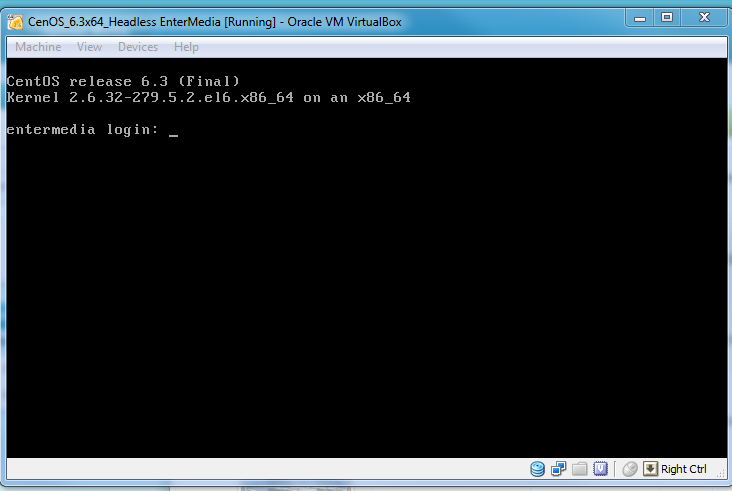732x491 pixels.
Task: Click the CentOS release 6.3 text line
Action: point(123,81)
